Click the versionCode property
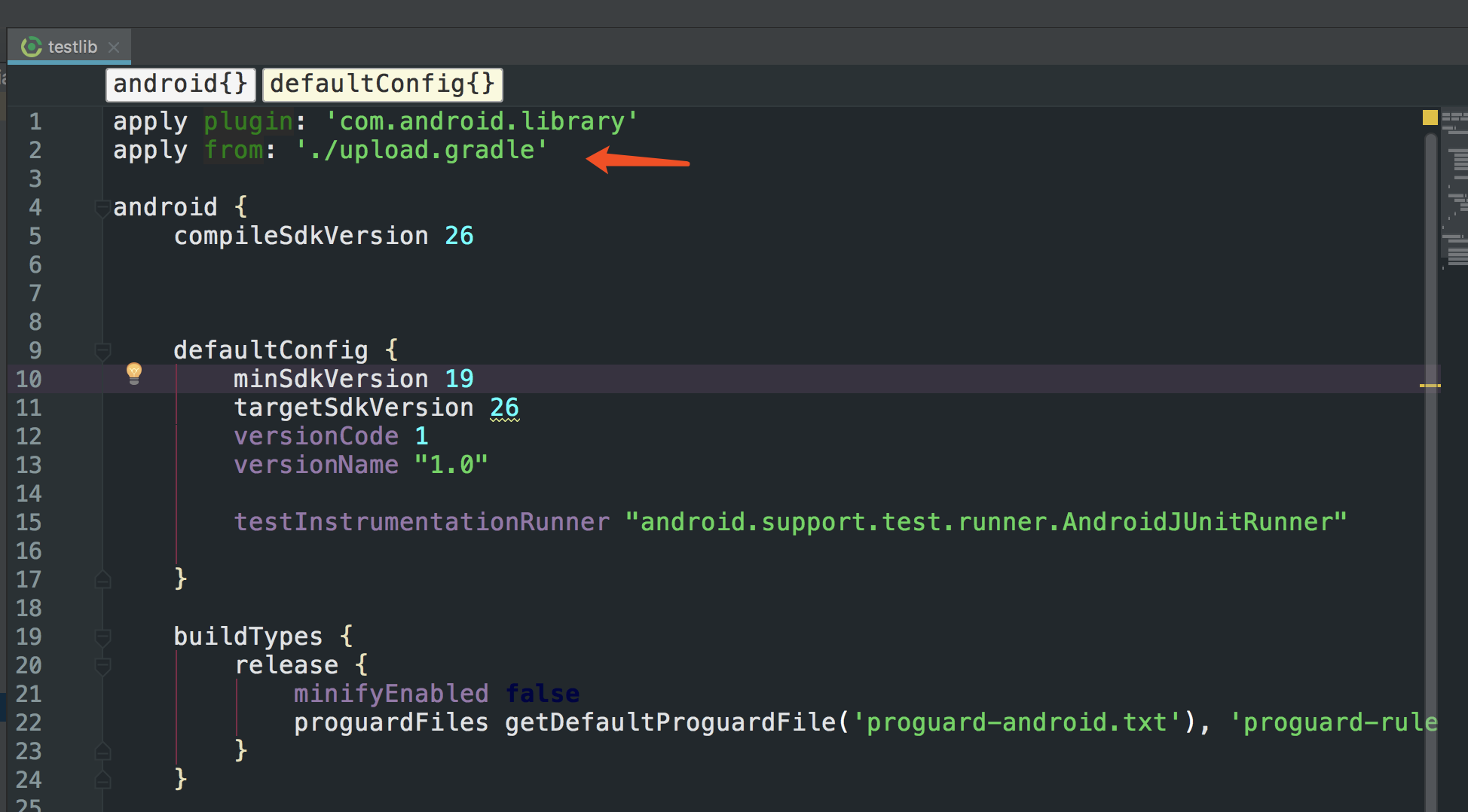This screenshot has height=812, width=1468. [316, 436]
